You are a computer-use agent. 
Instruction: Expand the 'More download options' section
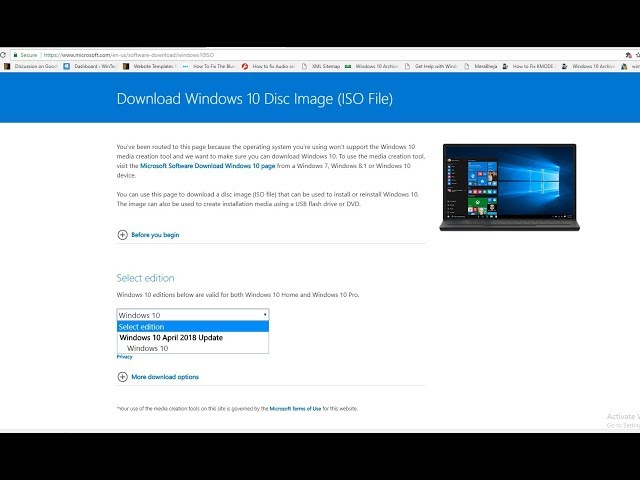[x=165, y=377]
